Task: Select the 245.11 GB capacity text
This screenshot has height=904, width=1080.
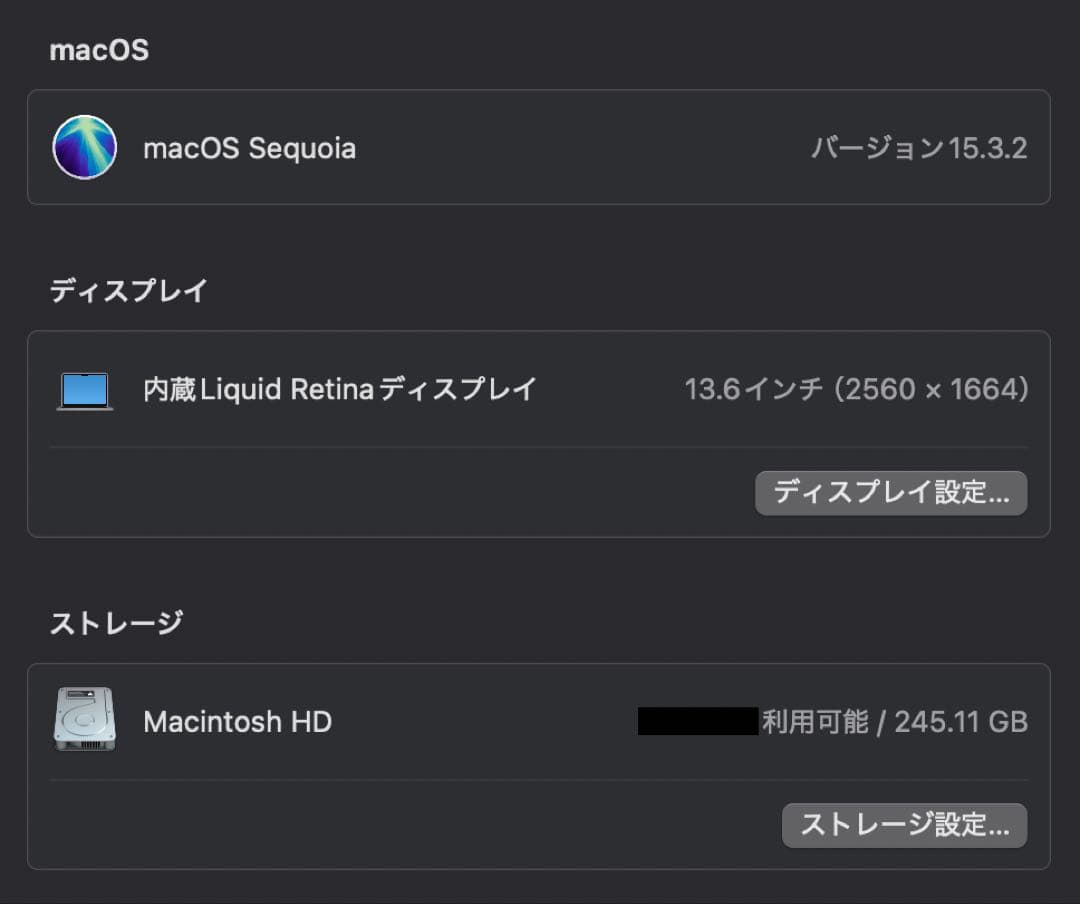Action: tap(959, 721)
